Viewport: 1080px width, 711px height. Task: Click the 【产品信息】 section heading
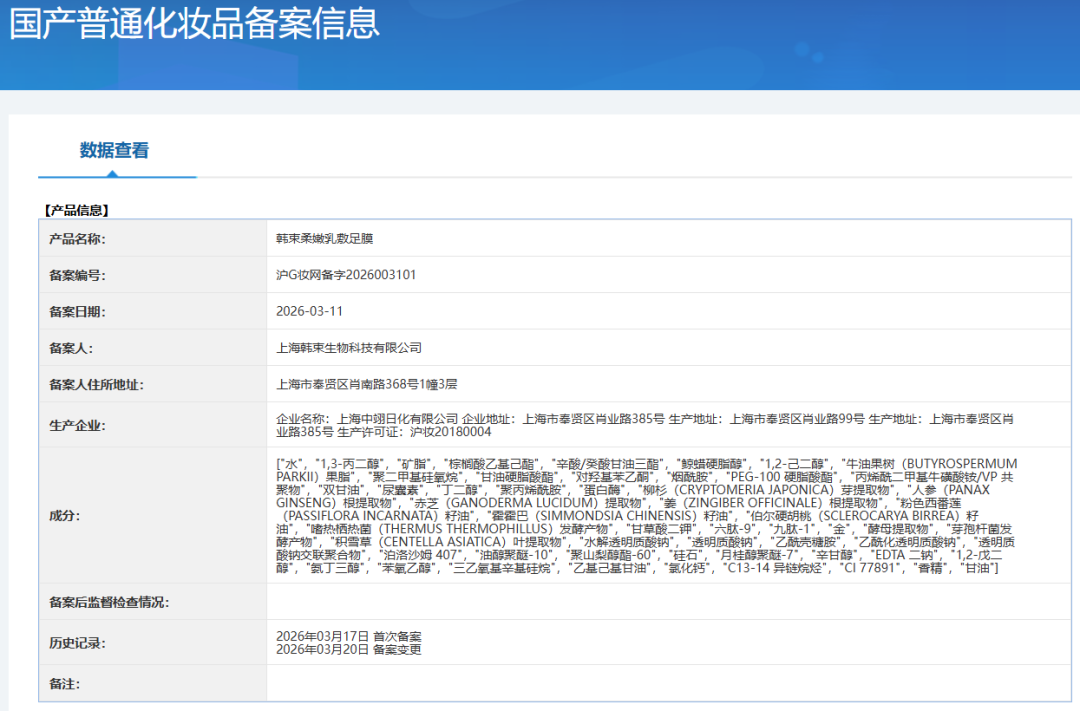click(76, 210)
